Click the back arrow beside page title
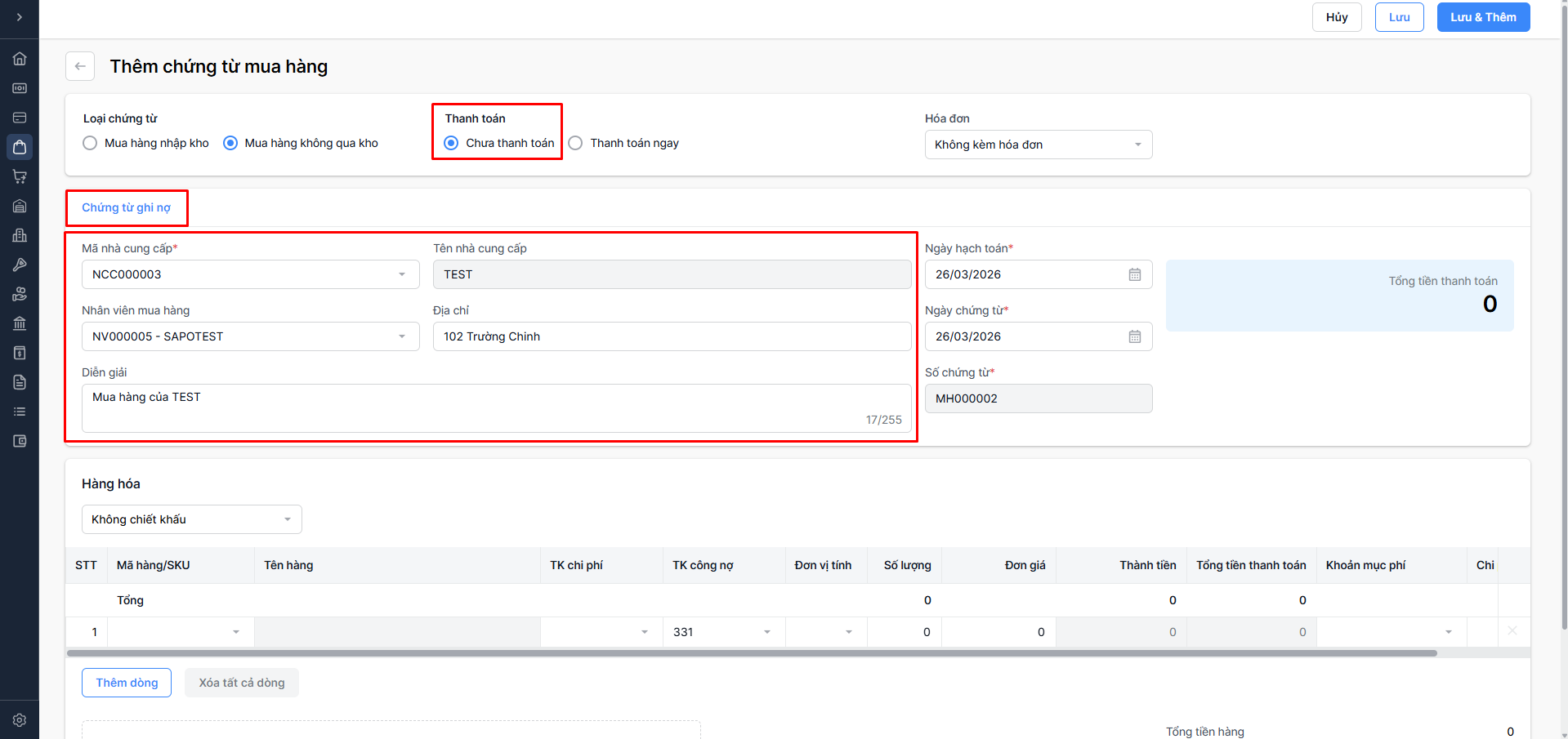The height and width of the screenshot is (739, 1568). pyautogui.click(x=80, y=66)
